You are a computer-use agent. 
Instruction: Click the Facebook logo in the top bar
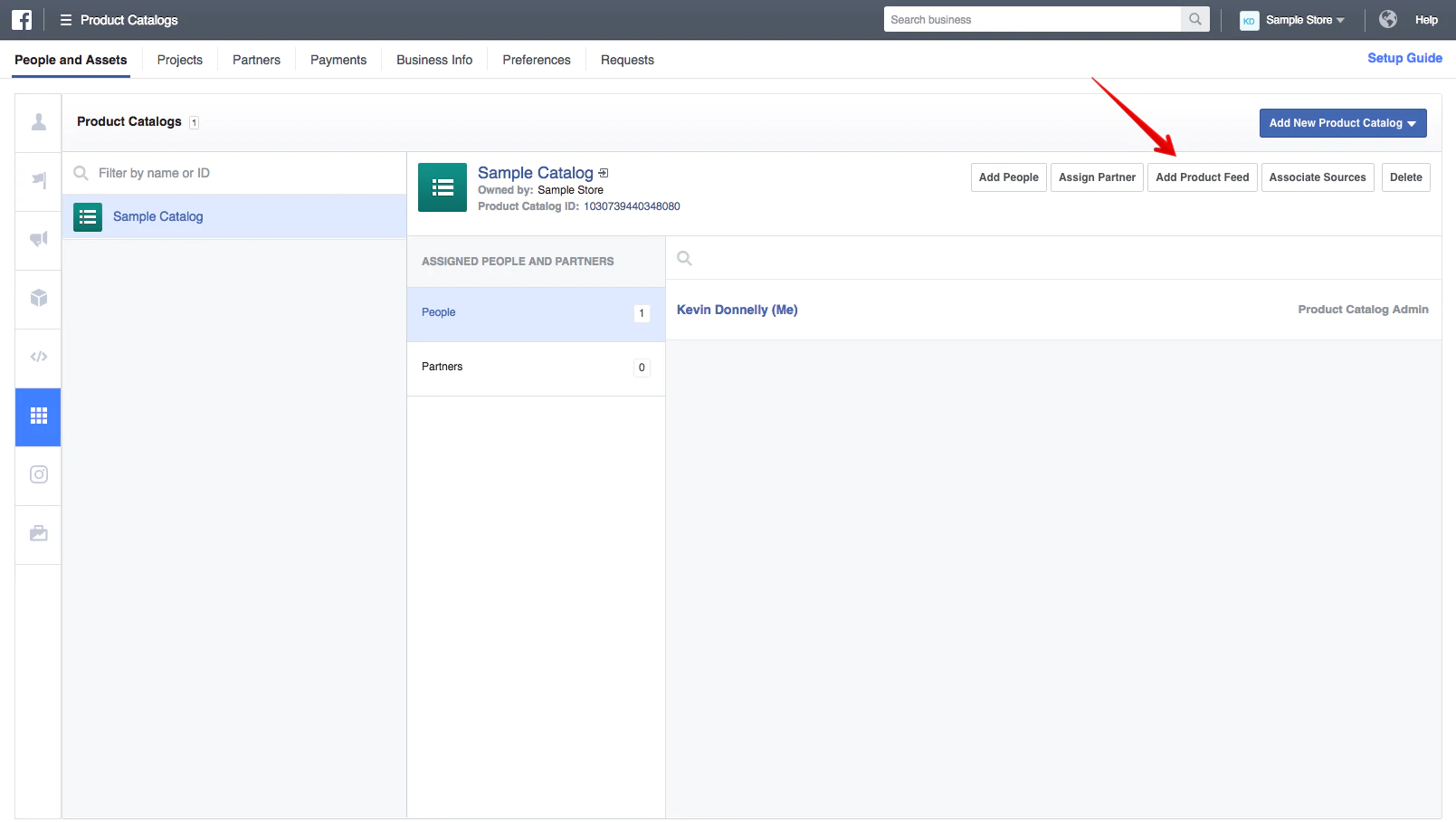[22, 20]
